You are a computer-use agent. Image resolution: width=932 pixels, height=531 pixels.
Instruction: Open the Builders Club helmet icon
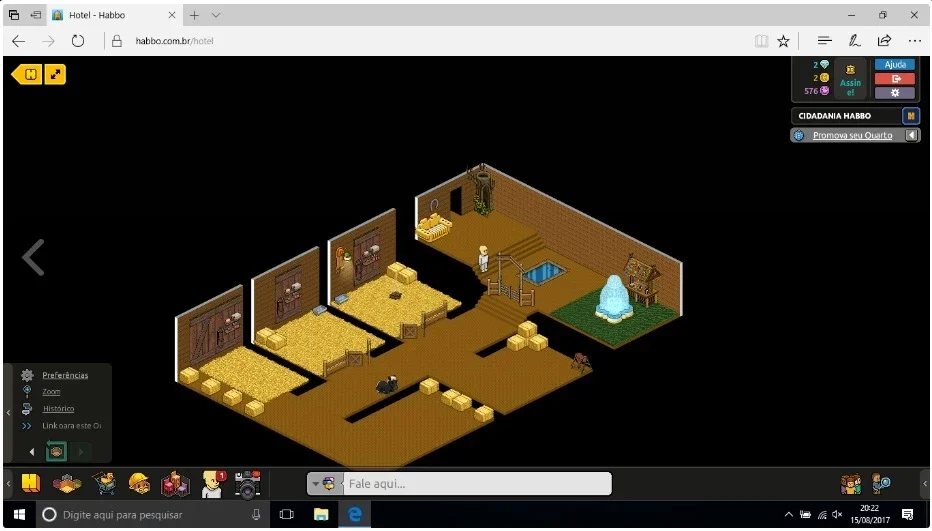tap(139, 483)
